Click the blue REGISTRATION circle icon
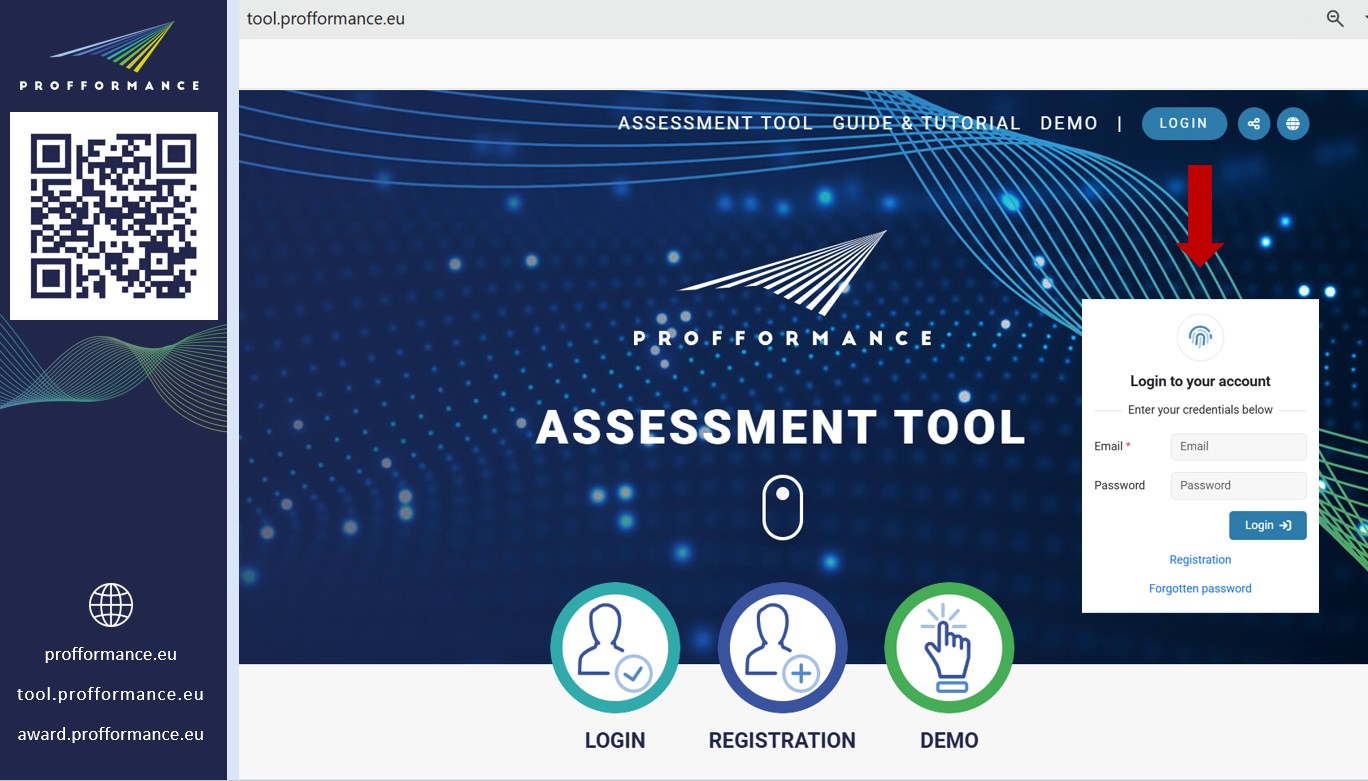1368x781 pixels. click(782, 648)
